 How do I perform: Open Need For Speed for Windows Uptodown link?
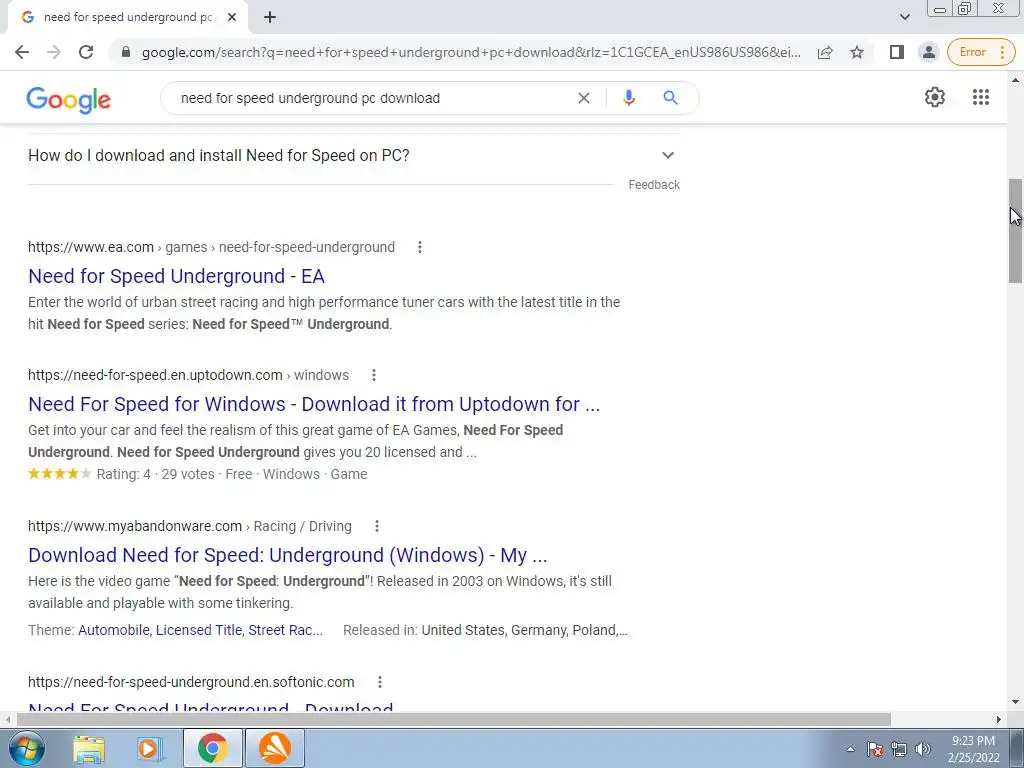pyautogui.click(x=314, y=404)
